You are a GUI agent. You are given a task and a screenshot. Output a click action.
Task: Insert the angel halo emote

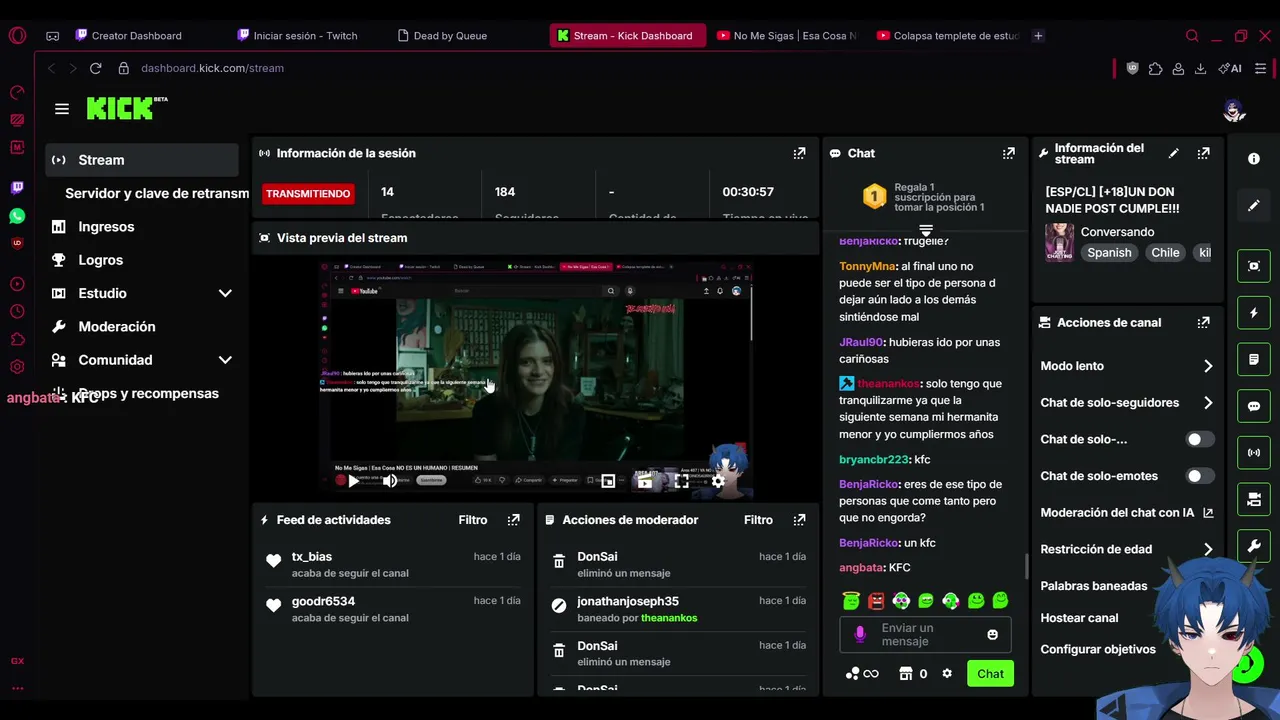tap(851, 600)
